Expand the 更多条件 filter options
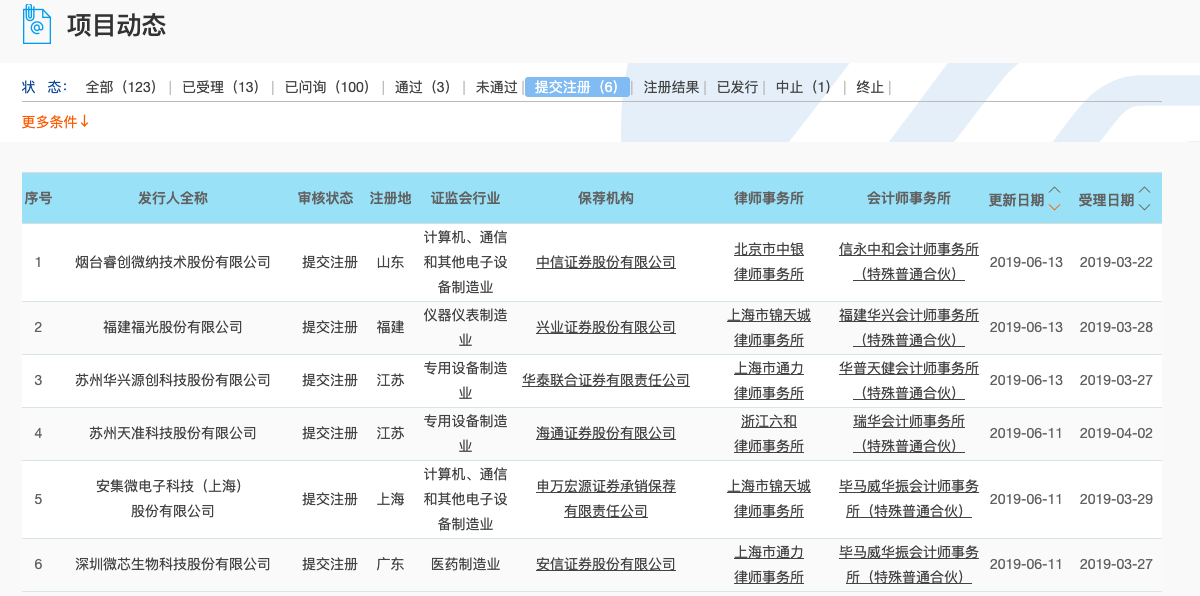 tap(56, 122)
